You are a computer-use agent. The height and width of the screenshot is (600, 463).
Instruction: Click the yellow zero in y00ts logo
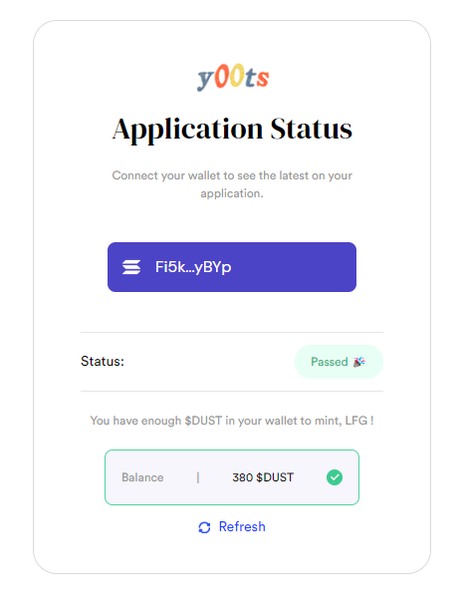coord(237,75)
